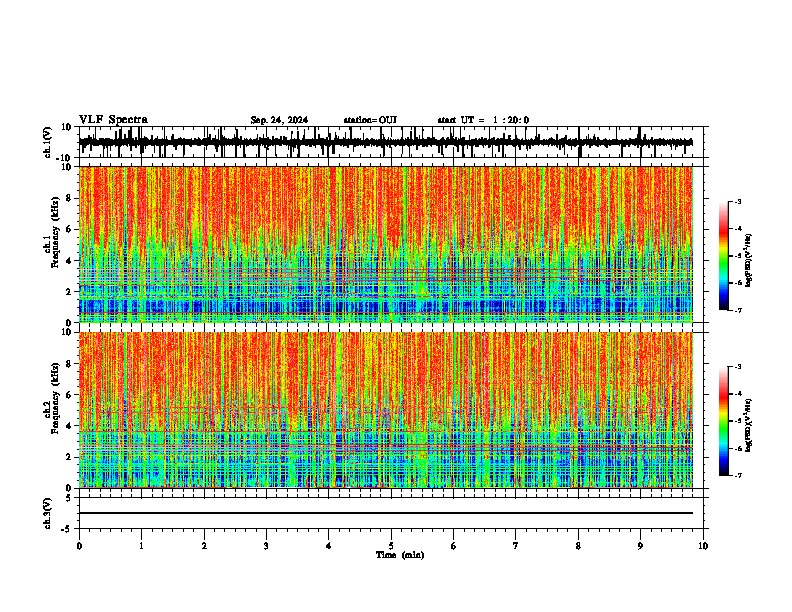Click the "VLF Spectra" plot title
This screenshot has height=612, width=792.
pos(113,120)
